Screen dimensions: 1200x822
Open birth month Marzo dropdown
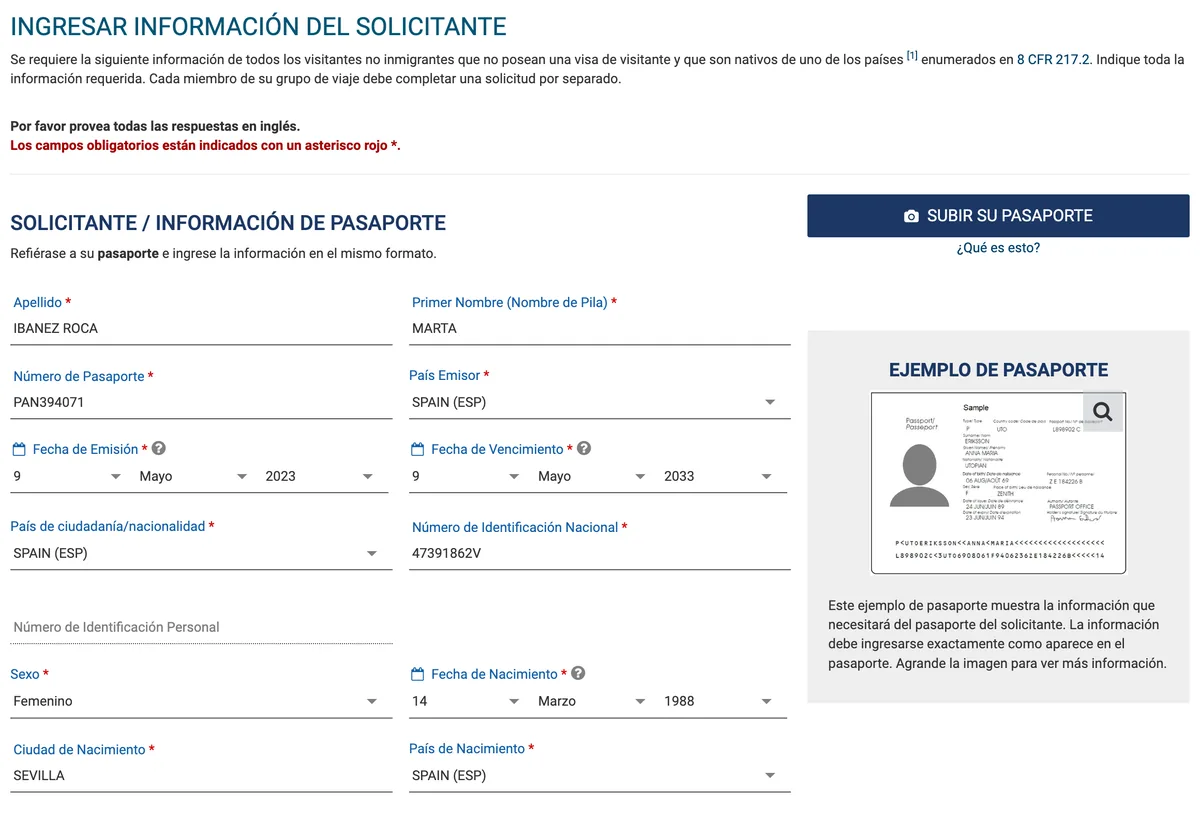(594, 701)
